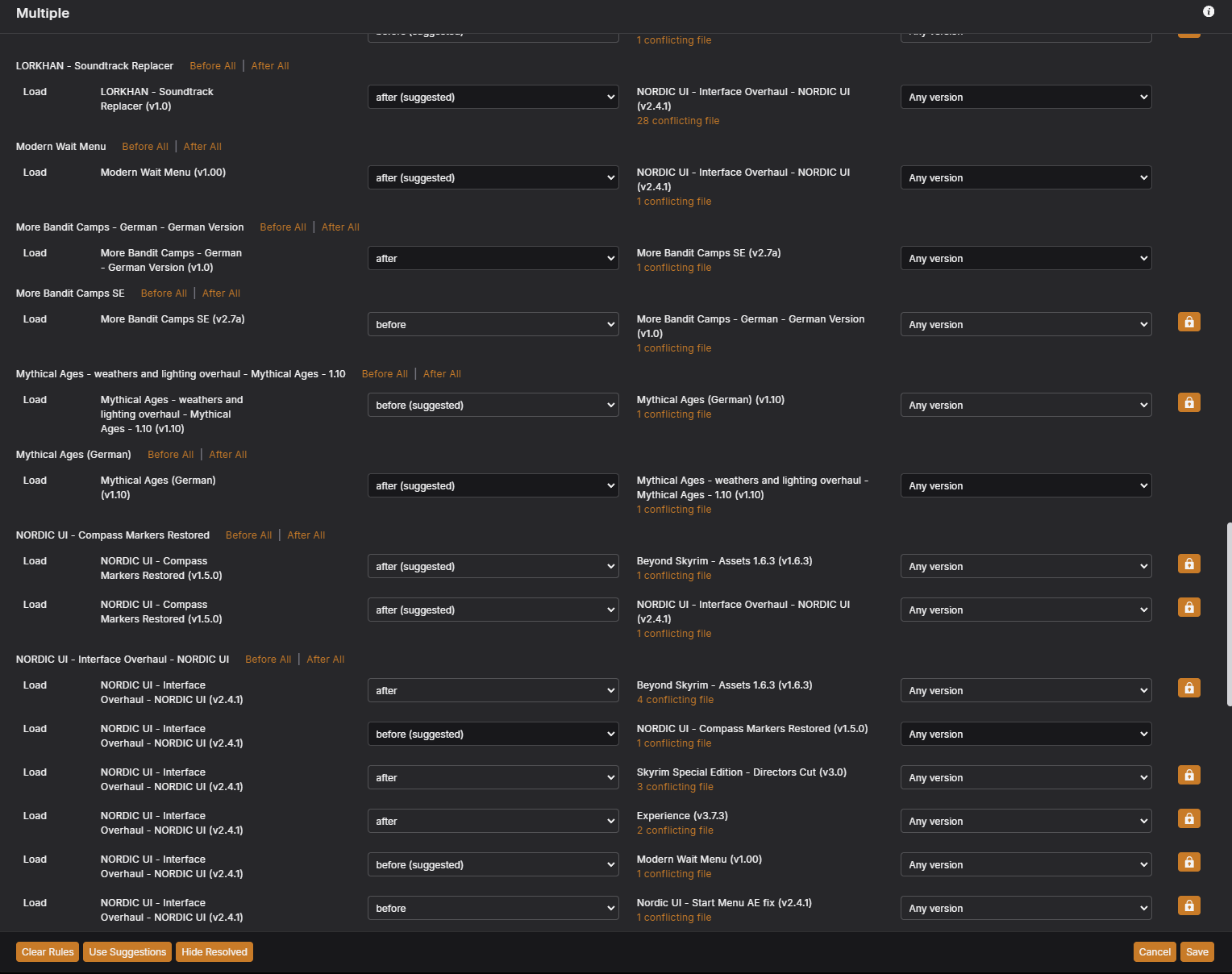
Task: Click After All for NORDIC UI Compass Markers
Action: point(306,535)
